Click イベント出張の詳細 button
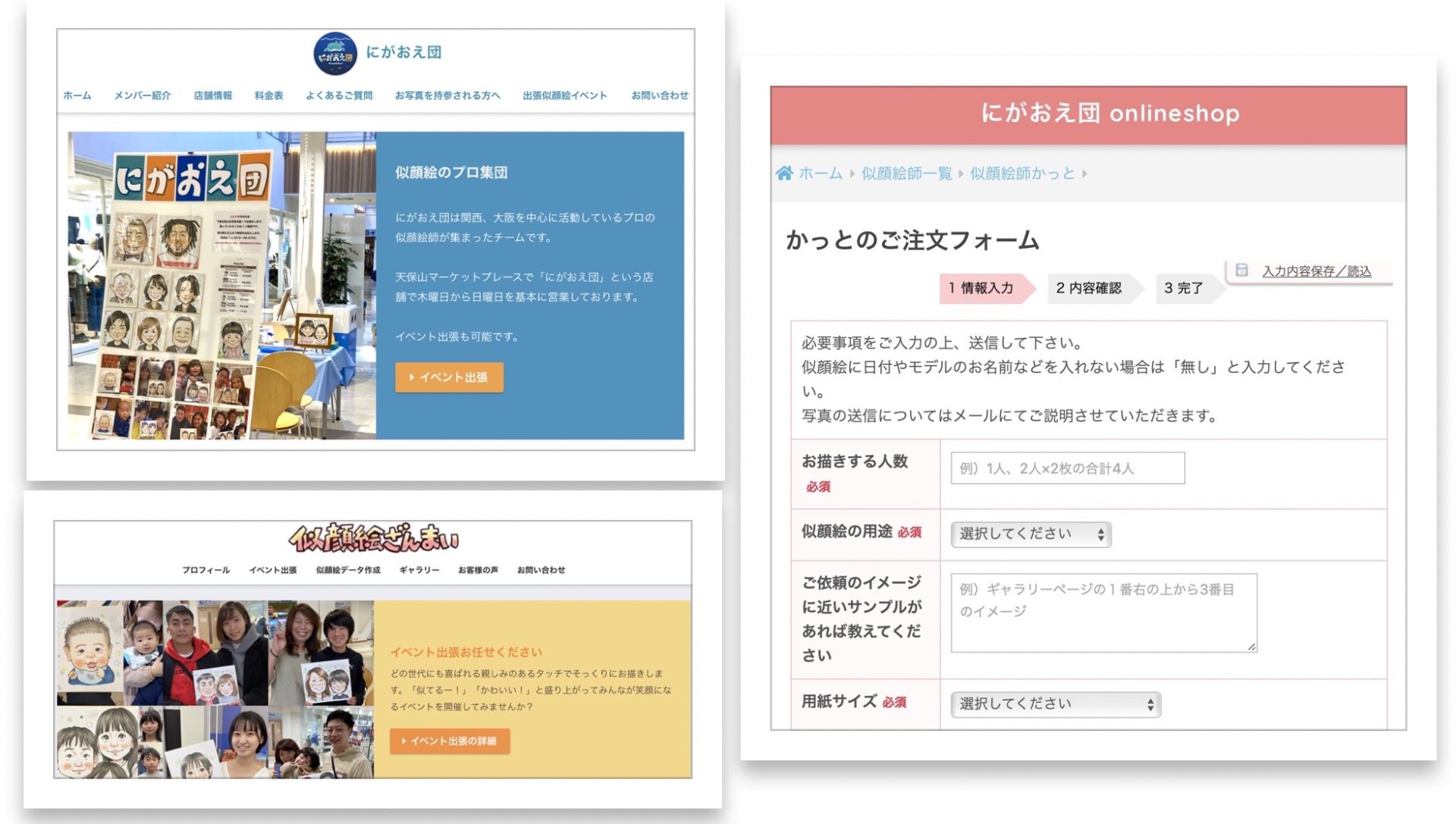Image resolution: width=1456 pixels, height=824 pixels. click(x=450, y=741)
